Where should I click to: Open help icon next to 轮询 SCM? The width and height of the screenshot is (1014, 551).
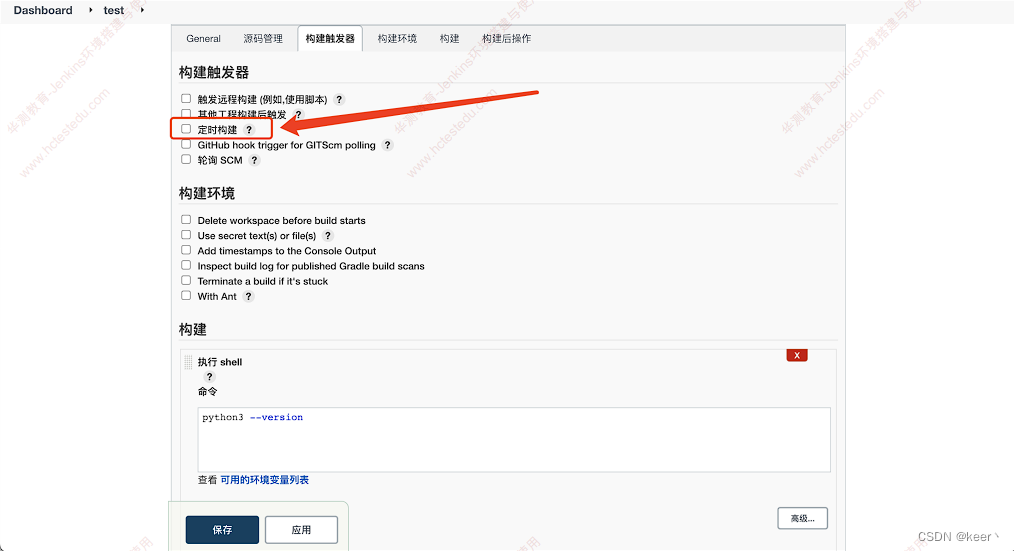(x=254, y=160)
